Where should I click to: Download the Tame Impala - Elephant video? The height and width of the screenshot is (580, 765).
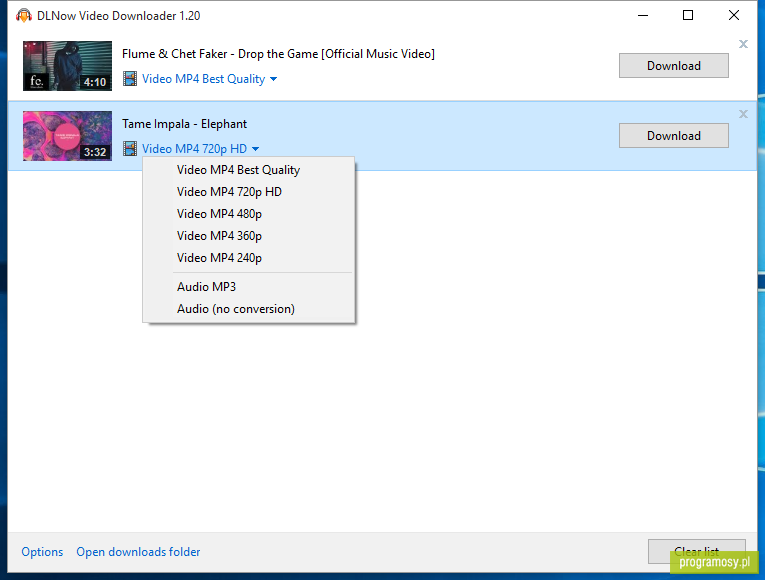[674, 136]
